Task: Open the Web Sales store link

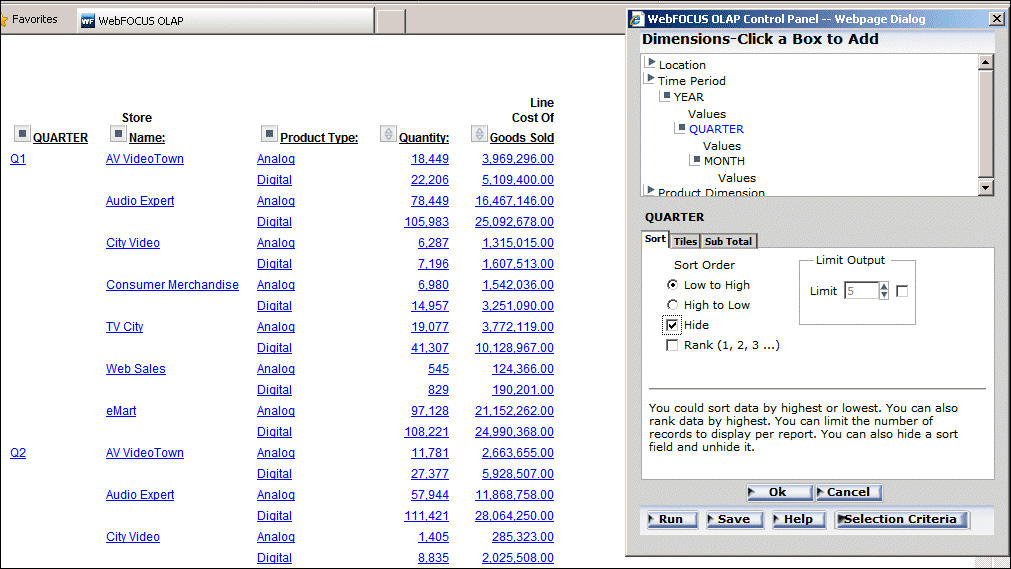Action: [x=135, y=369]
